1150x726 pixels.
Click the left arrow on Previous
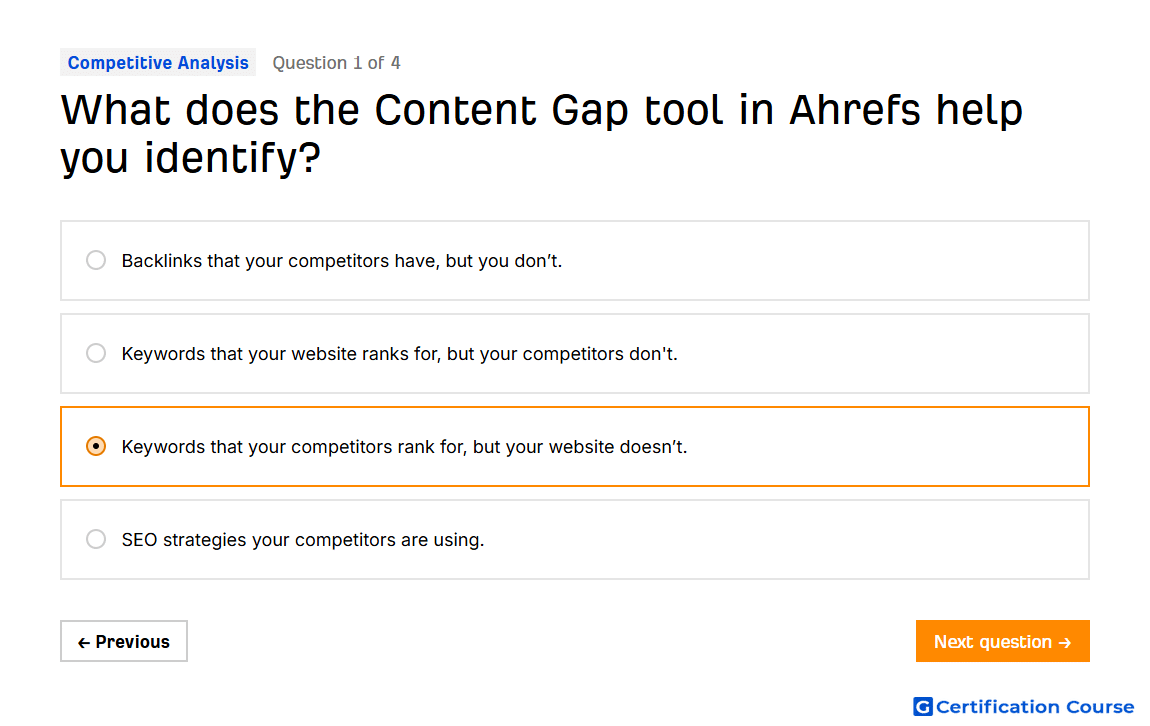84,643
